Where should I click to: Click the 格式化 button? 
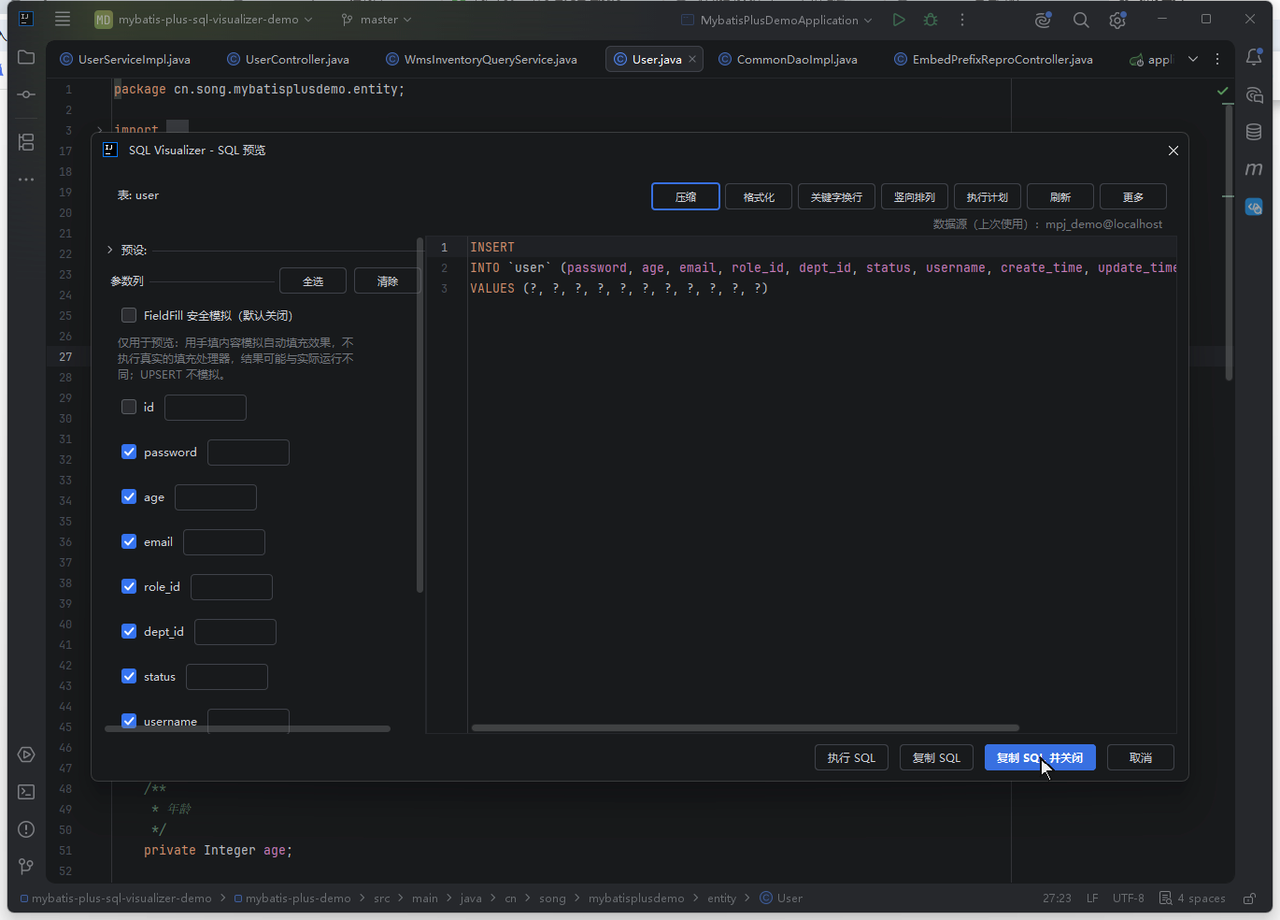pos(759,197)
